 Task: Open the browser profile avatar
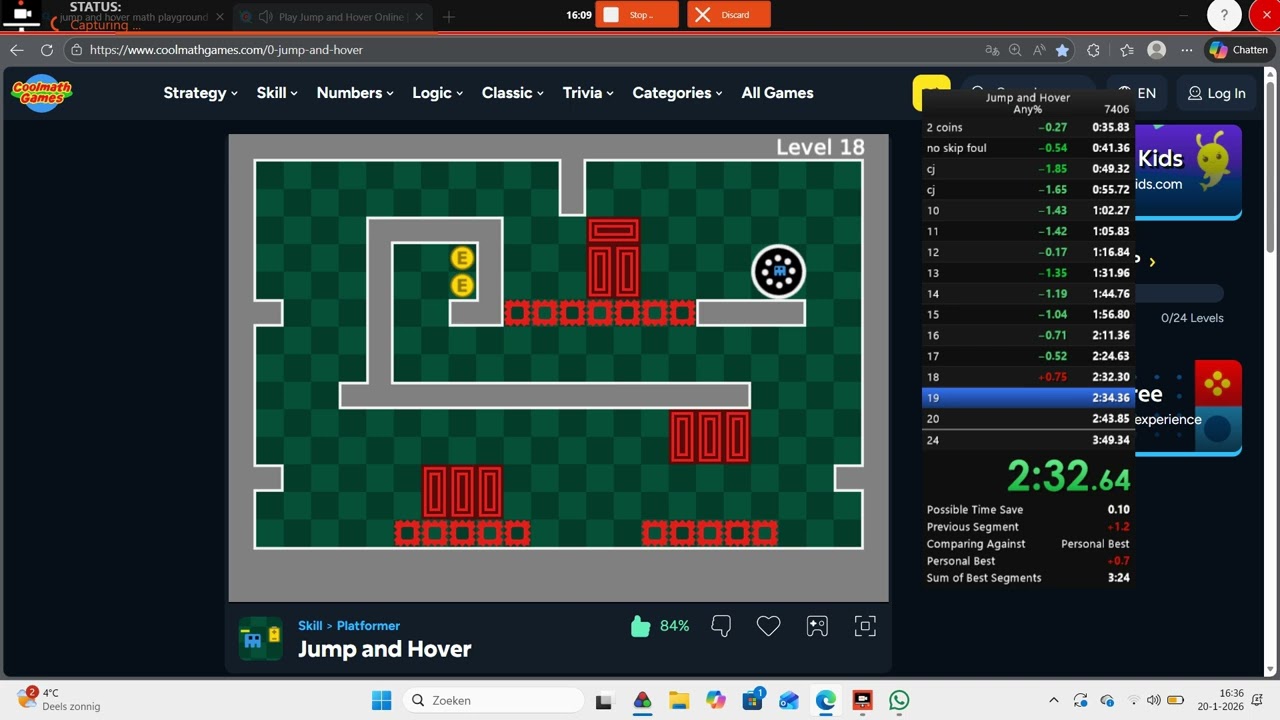1157,50
